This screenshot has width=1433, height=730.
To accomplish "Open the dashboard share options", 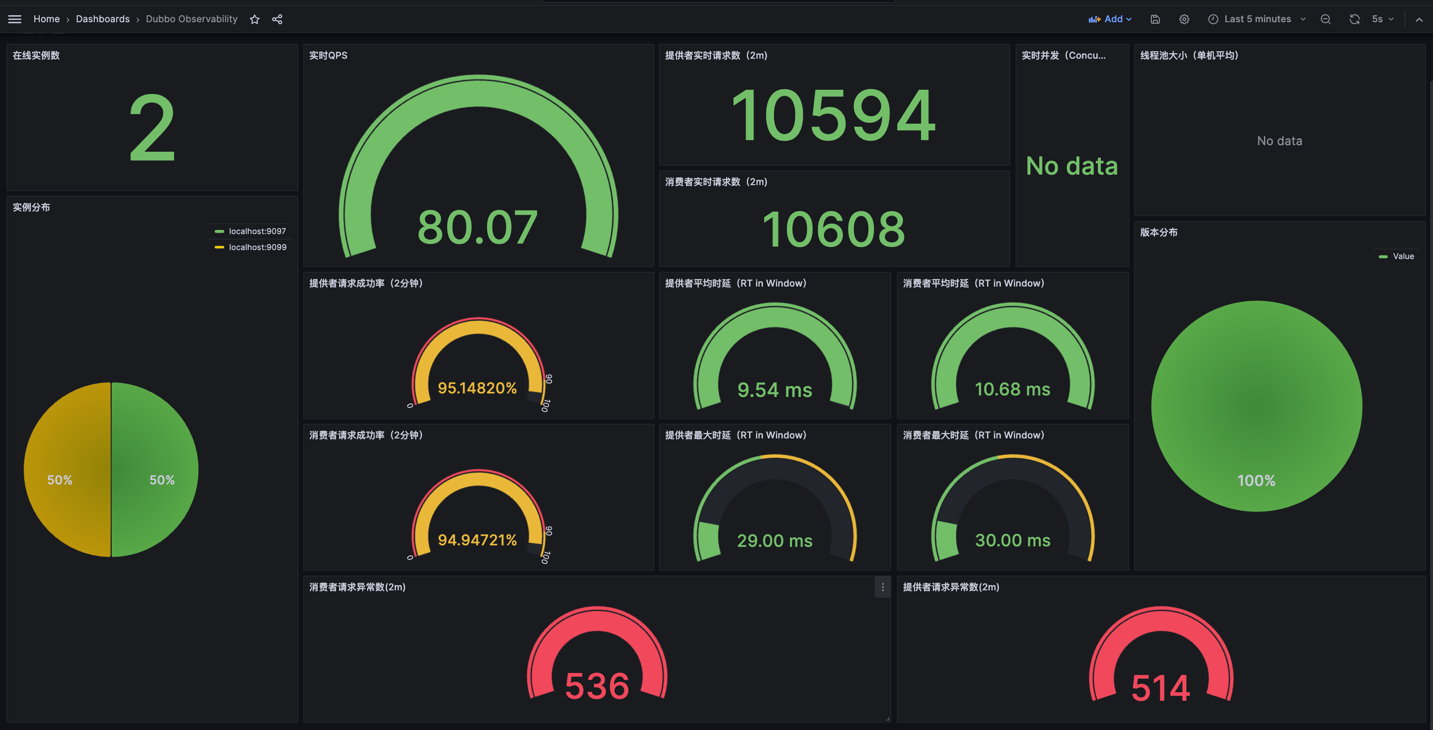I will [x=276, y=18].
